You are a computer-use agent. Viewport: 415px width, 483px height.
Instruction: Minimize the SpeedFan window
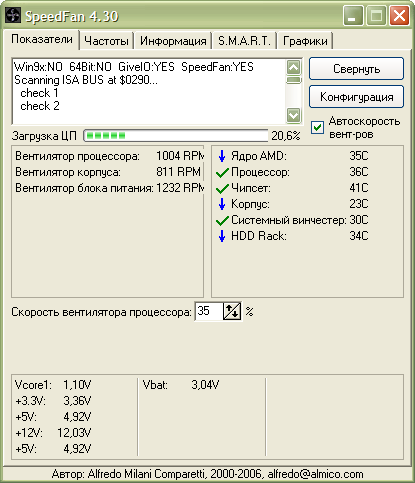(353, 16)
